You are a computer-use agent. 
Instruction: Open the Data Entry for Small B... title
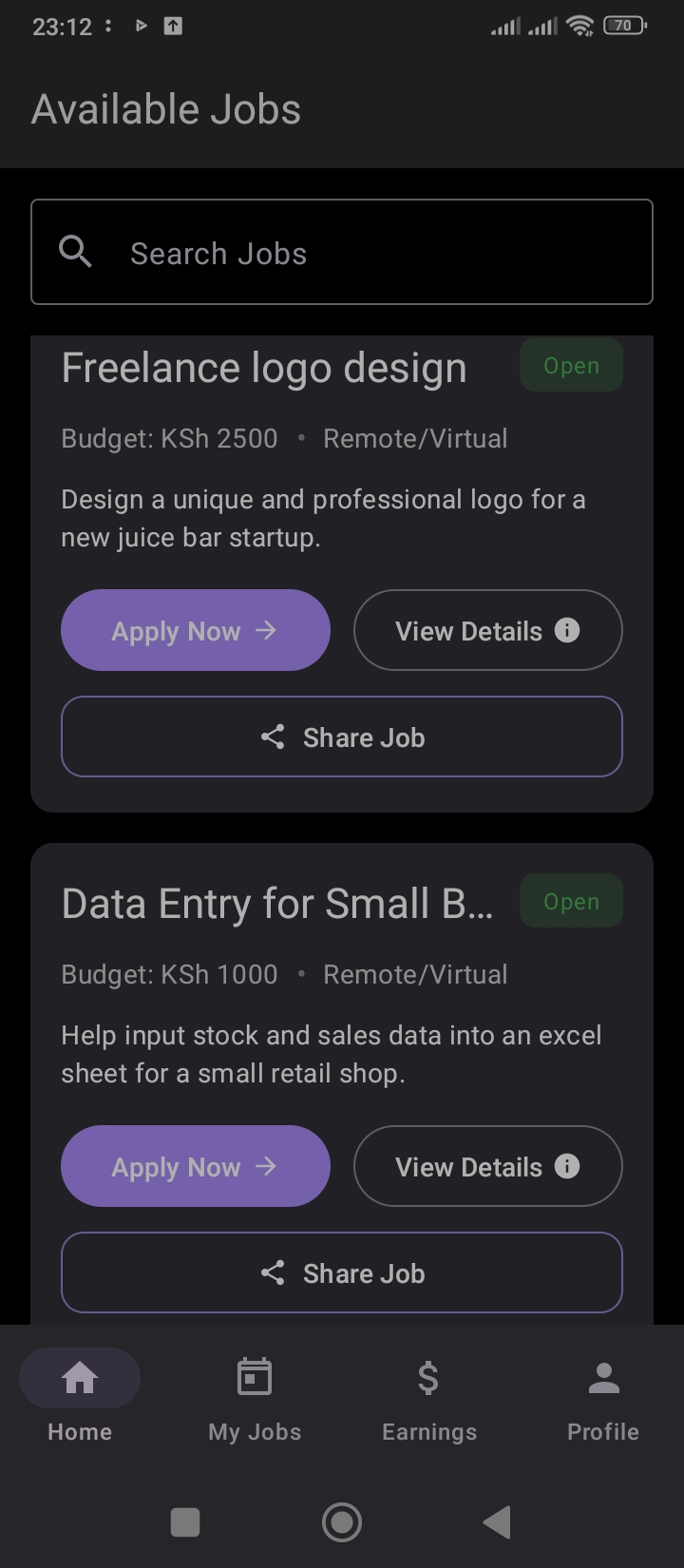pyautogui.click(x=277, y=904)
